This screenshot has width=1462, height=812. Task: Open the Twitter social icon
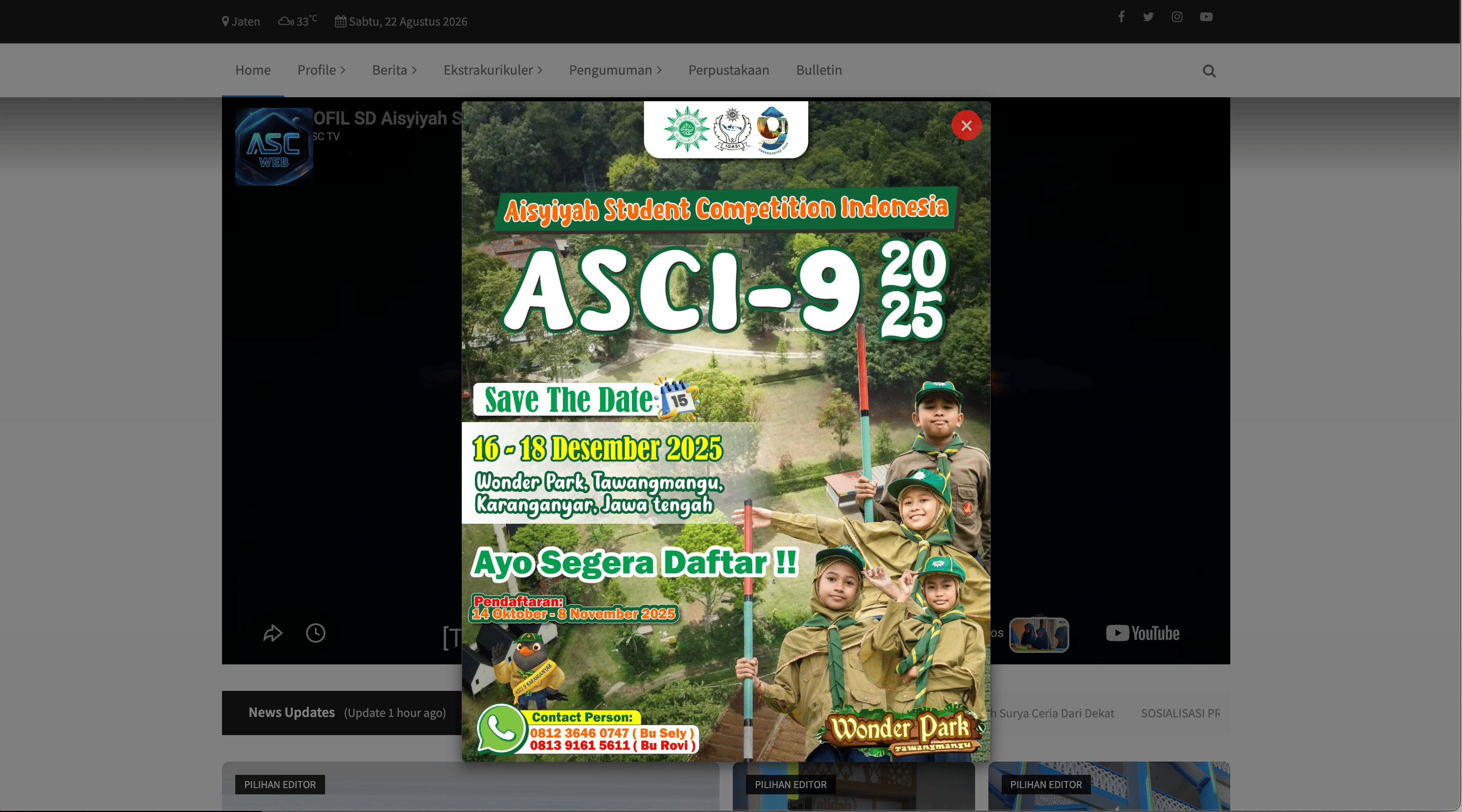click(1148, 16)
